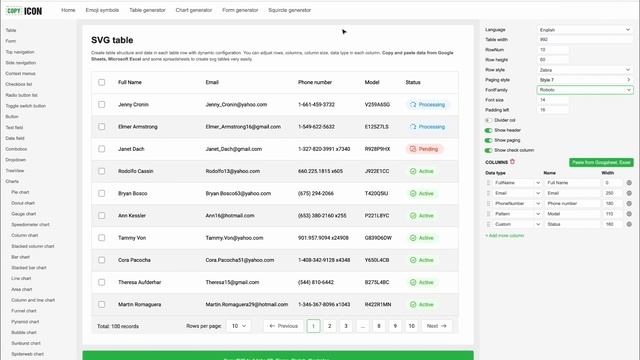Screen dimensions: 640x360
Task: Grab the FullName column drag handle
Action: 489,183
